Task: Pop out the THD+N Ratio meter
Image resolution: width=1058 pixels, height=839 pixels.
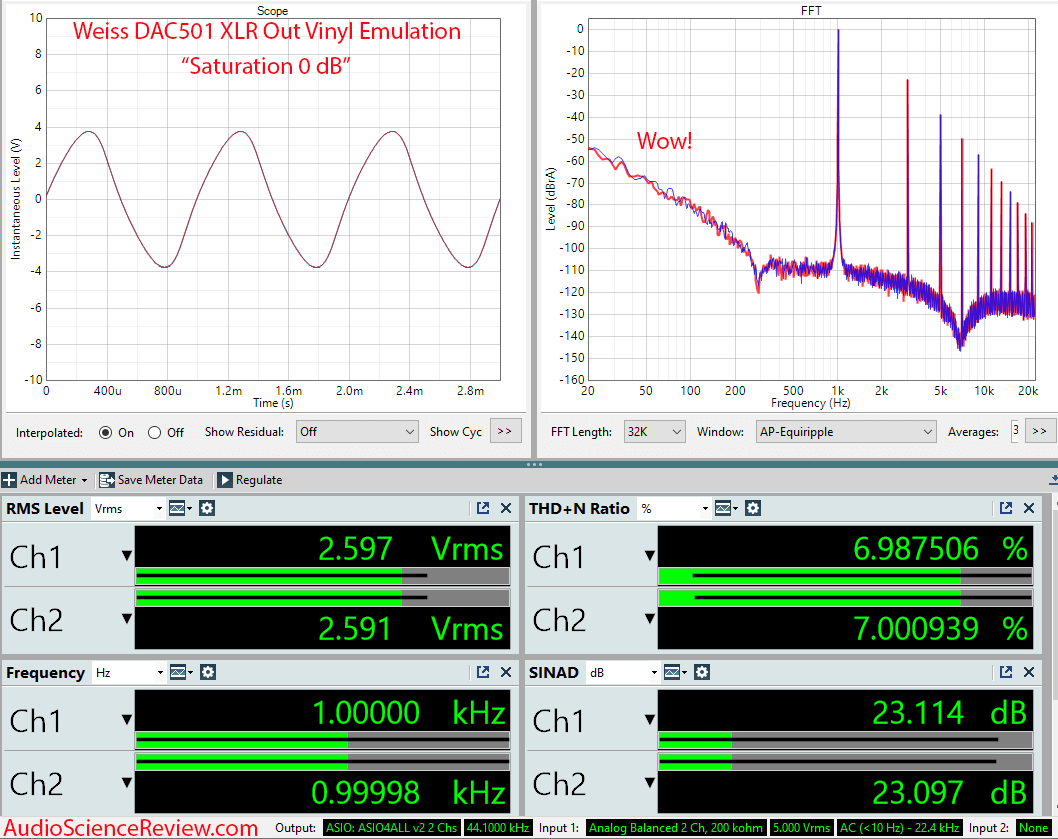Action: tap(1005, 508)
